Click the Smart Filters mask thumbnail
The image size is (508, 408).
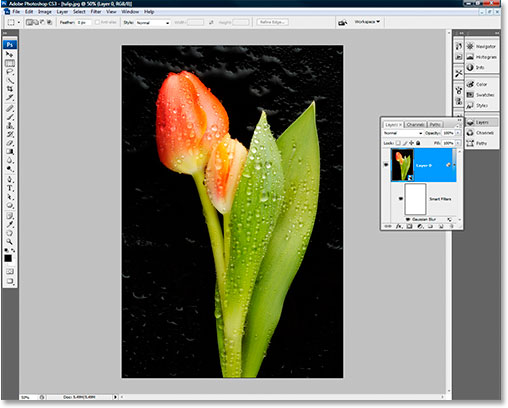pos(415,199)
